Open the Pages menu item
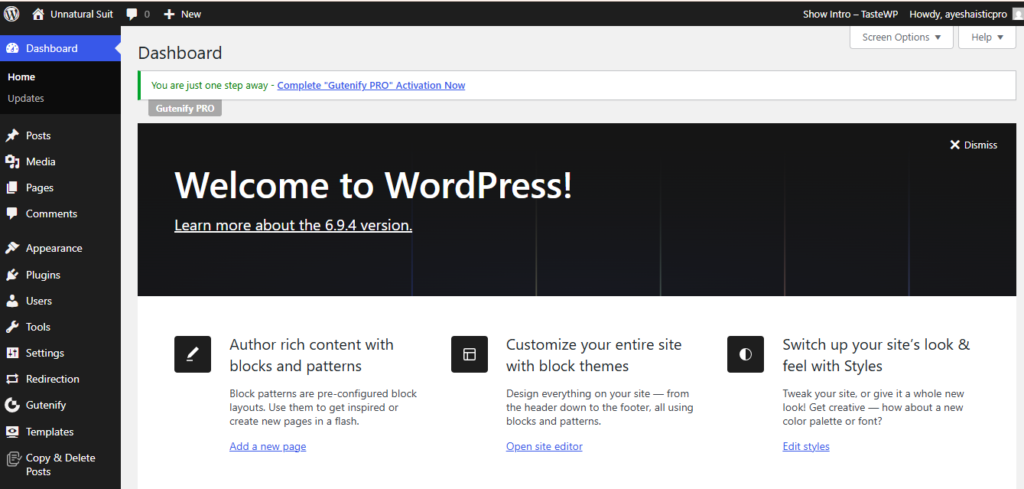The height and width of the screenshot is (489, 1024). (x=40, y=188)
